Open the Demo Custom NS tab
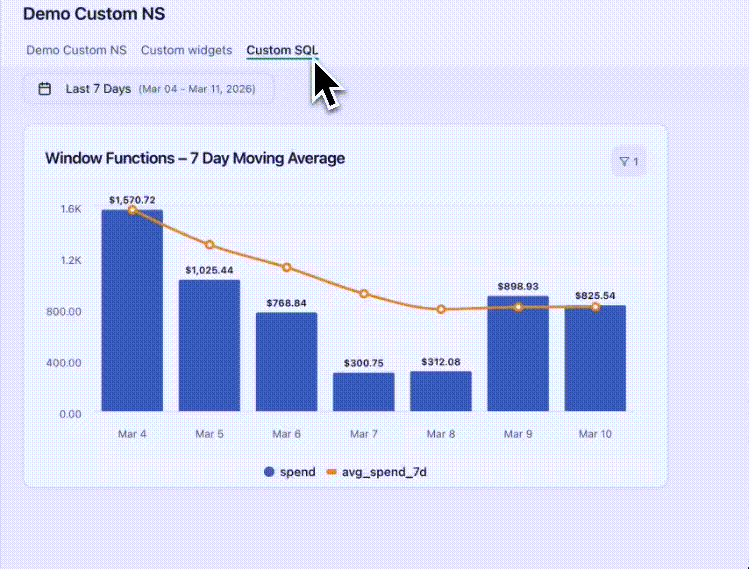The width and height of the screenshot is (749, 569). tap(76, 49)
